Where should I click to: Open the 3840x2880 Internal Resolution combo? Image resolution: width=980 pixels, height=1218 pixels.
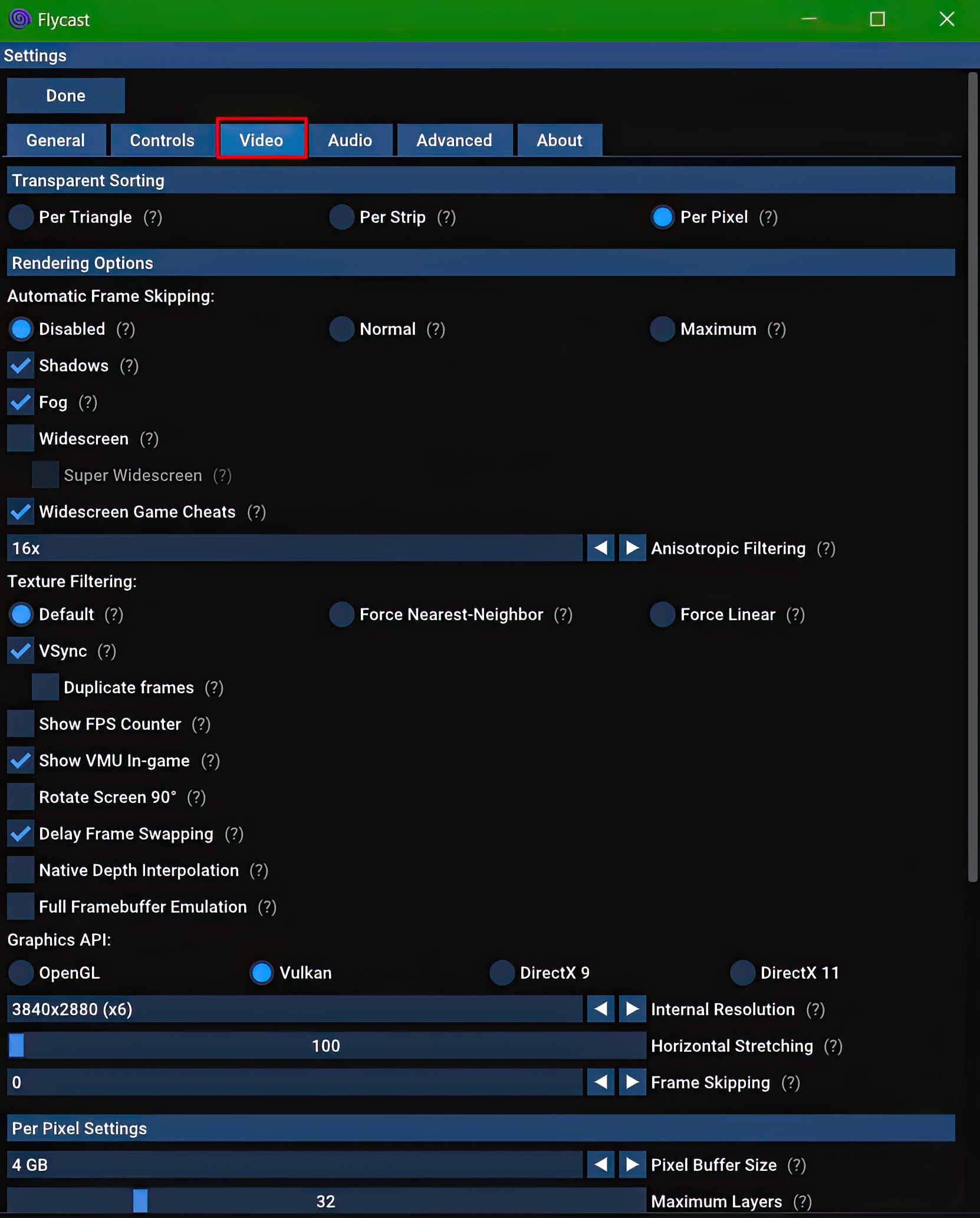tap(294, 1010)
